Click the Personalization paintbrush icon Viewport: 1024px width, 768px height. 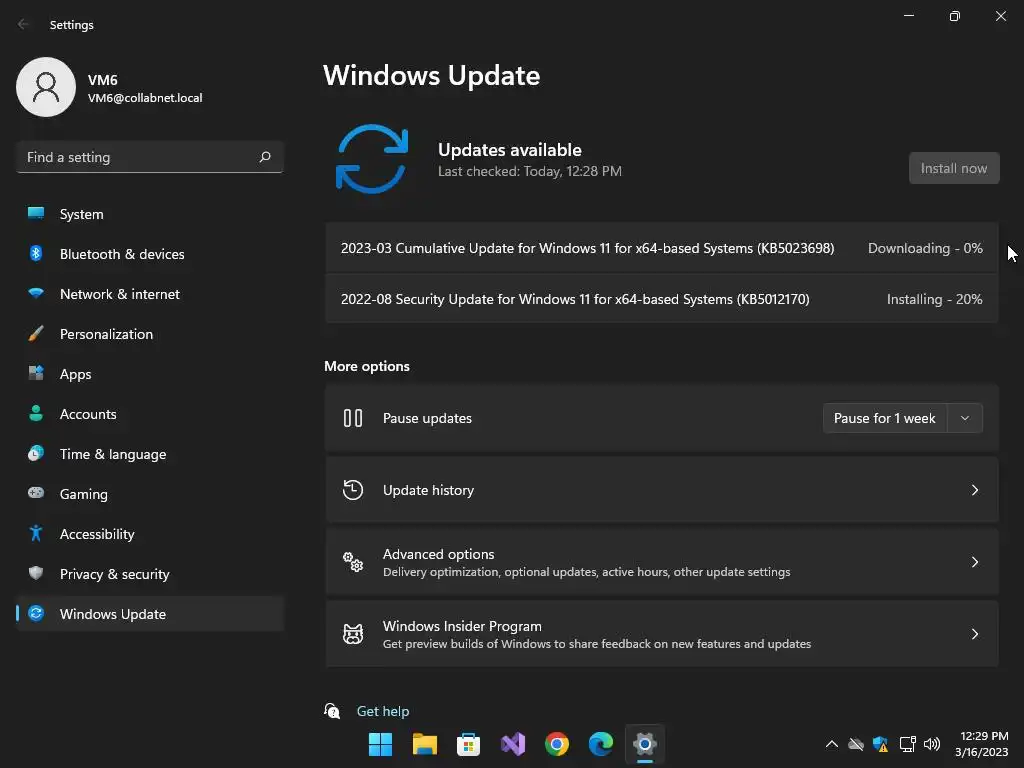[36, 333]
